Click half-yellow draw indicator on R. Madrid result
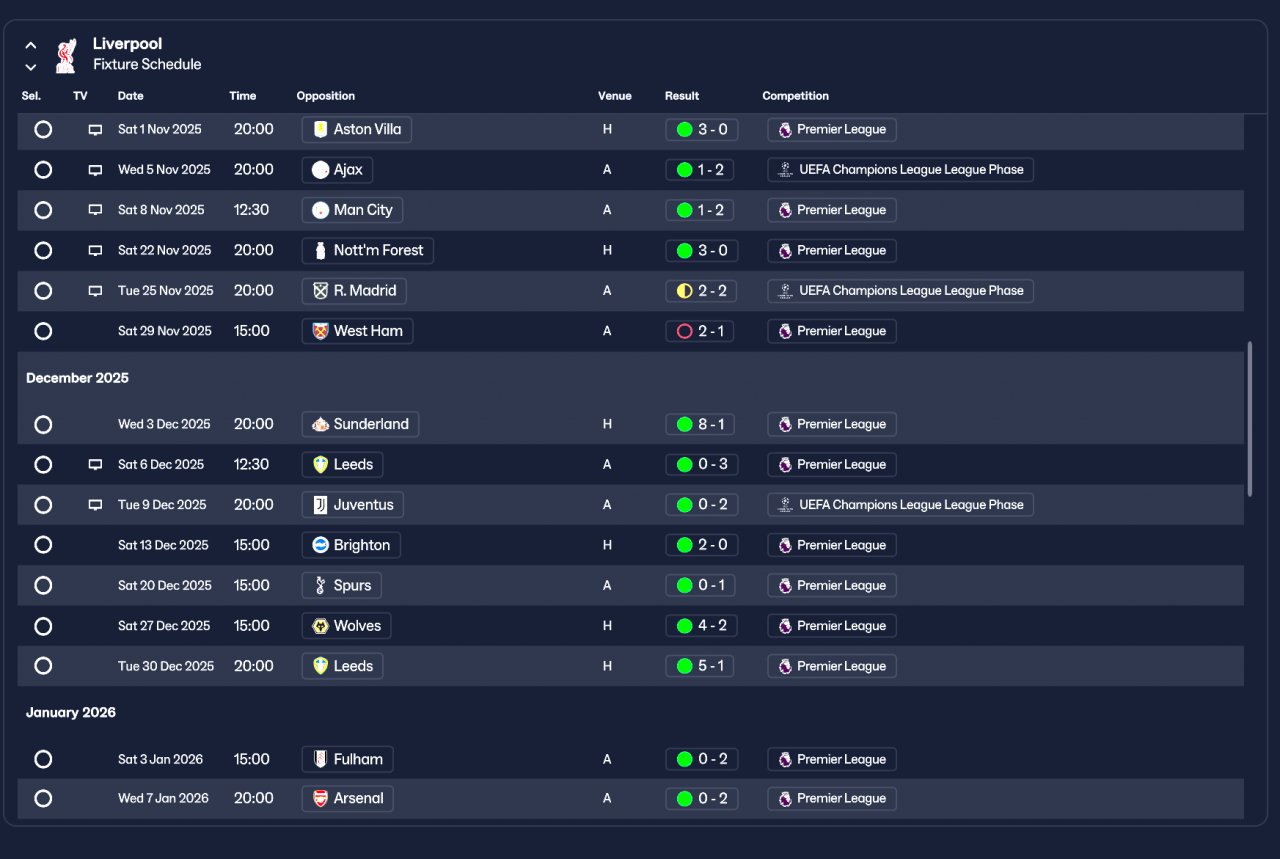The height and width of the screenshot is (859, 1280). click(684, 291)
